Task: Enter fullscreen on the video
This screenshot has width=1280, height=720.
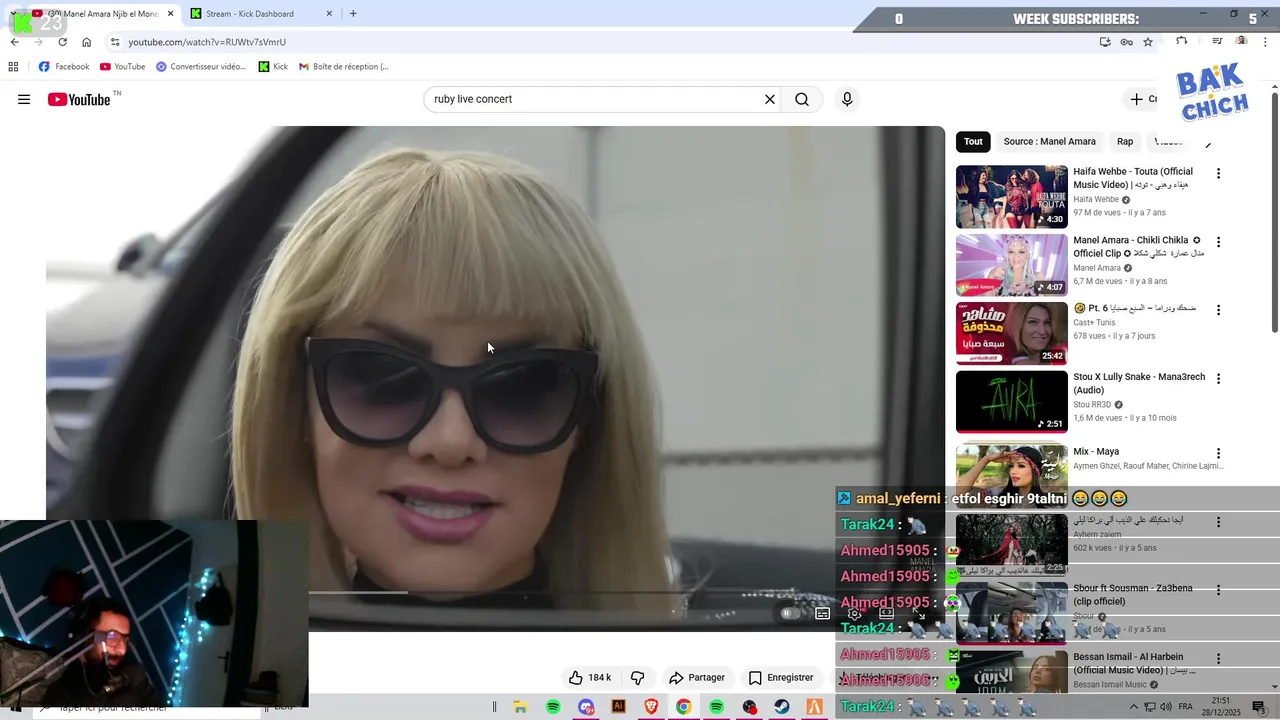Action: tap(918, 613)
